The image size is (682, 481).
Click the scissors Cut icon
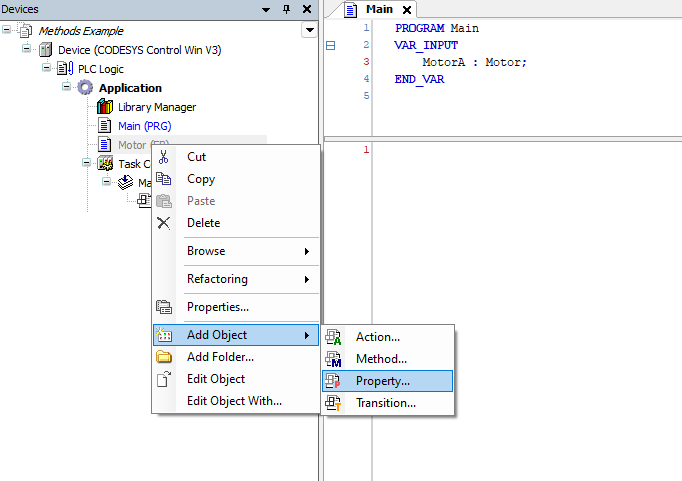(x=164, y=157)
